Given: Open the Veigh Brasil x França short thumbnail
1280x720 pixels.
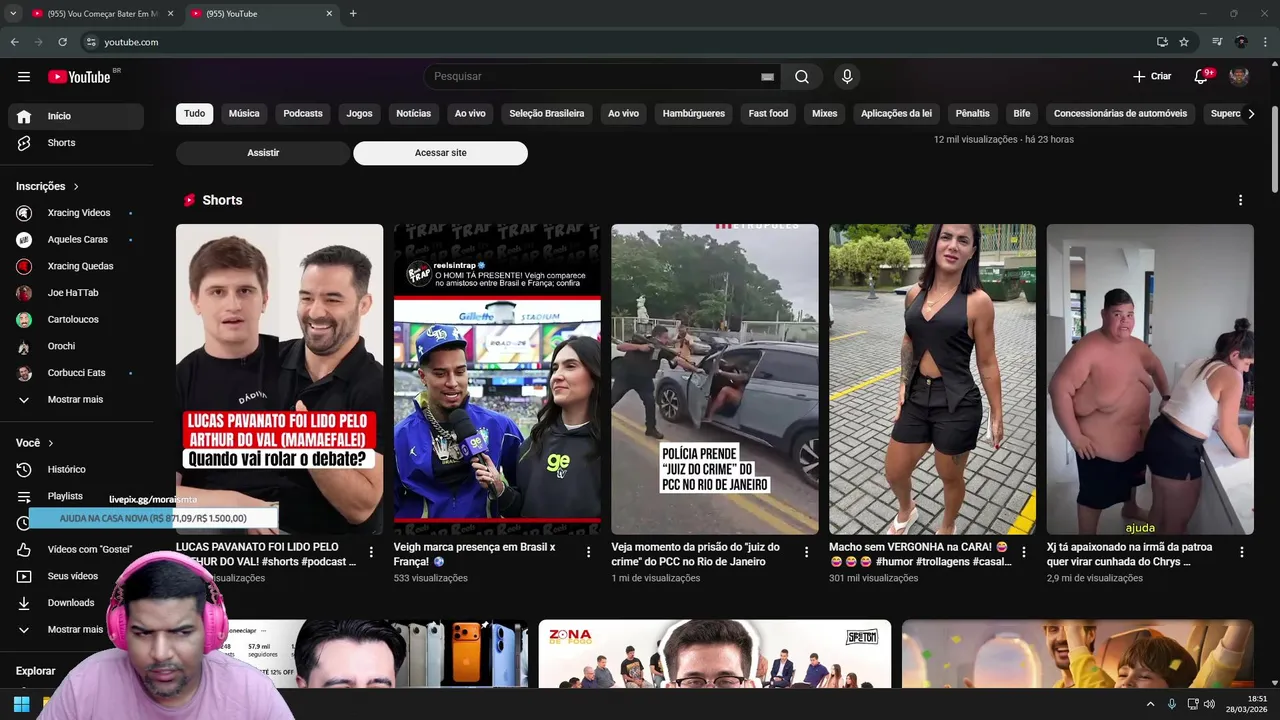Looking at the screenshot, I should point(497,379).
